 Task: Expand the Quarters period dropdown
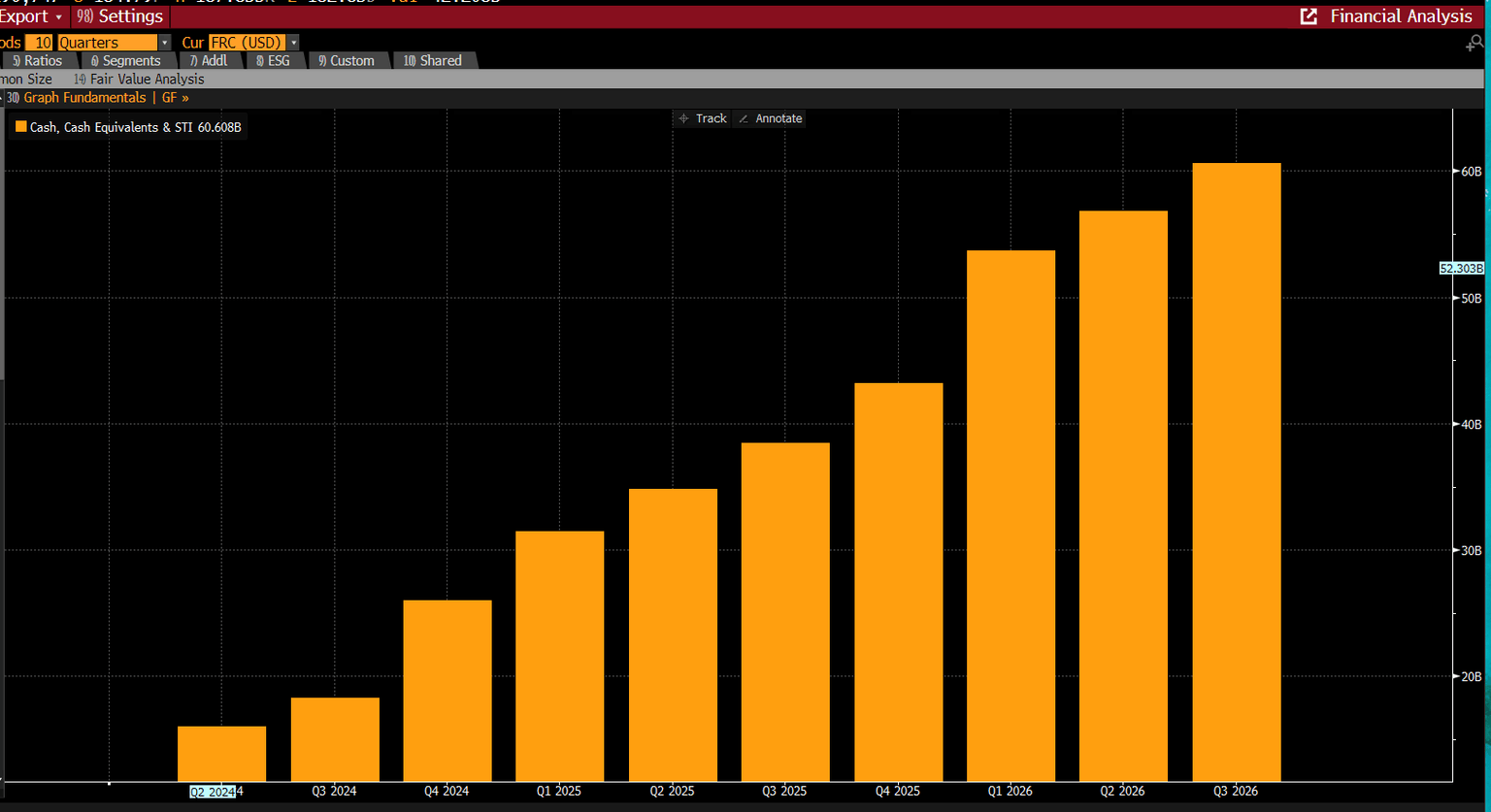(x=164, y=43)
